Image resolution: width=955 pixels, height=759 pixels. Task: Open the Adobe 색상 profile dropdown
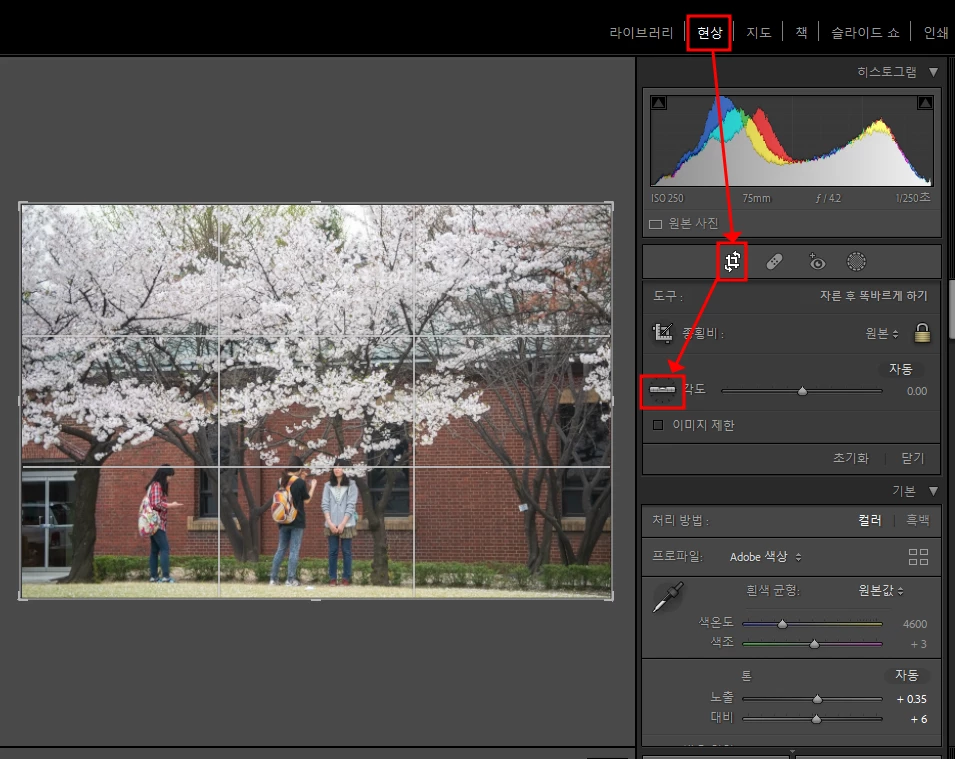(766, 557)
